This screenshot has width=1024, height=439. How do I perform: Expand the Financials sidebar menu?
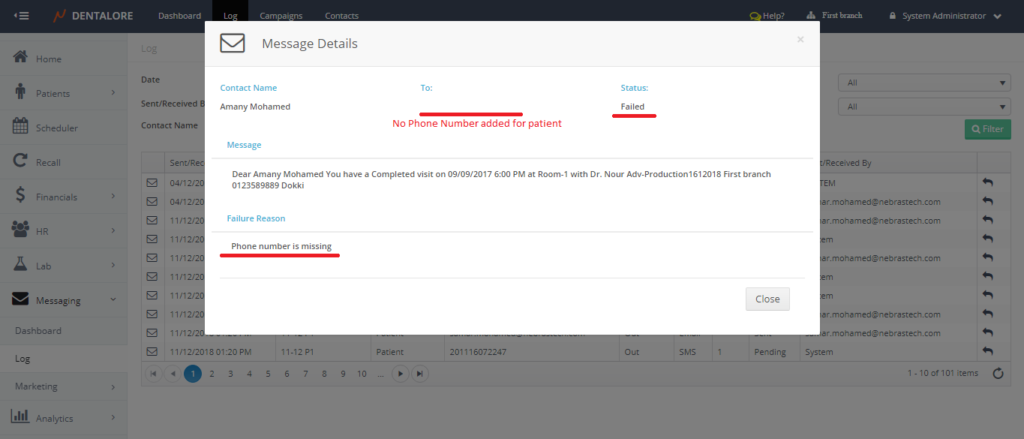click(x=63, y=196)
